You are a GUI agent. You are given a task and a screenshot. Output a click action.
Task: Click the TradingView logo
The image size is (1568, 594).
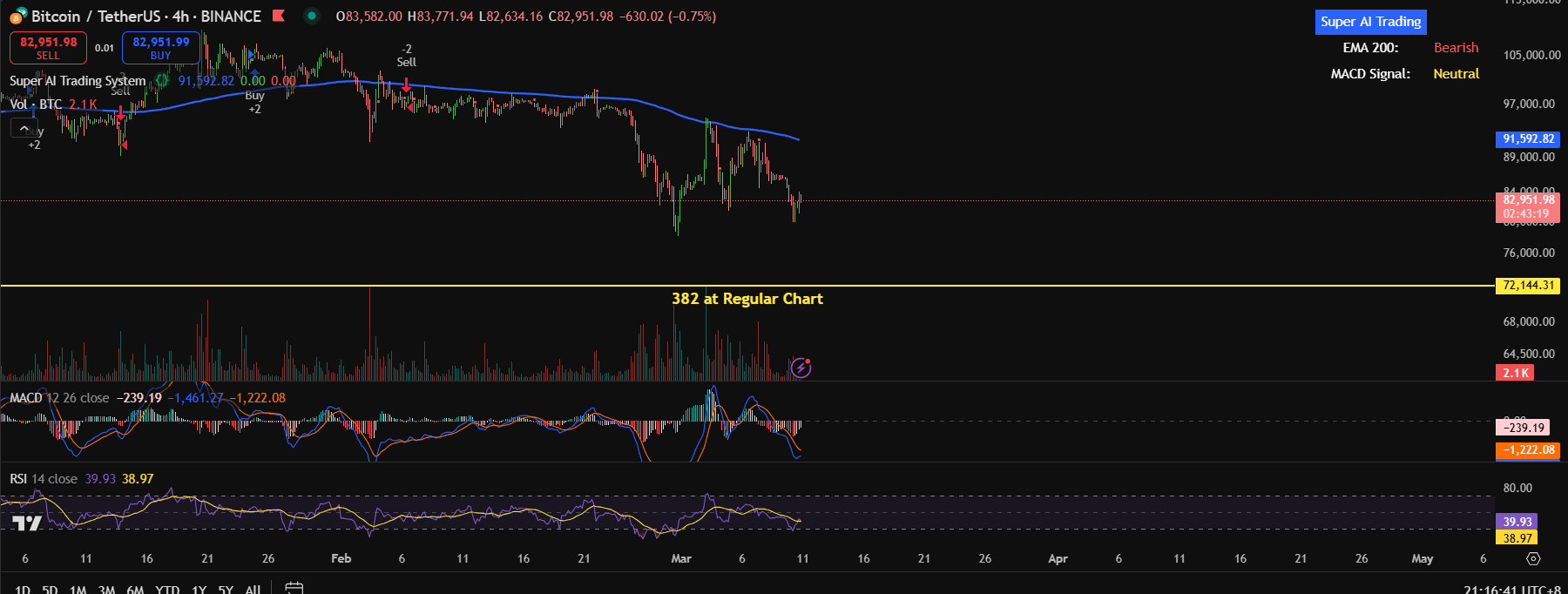27,523
